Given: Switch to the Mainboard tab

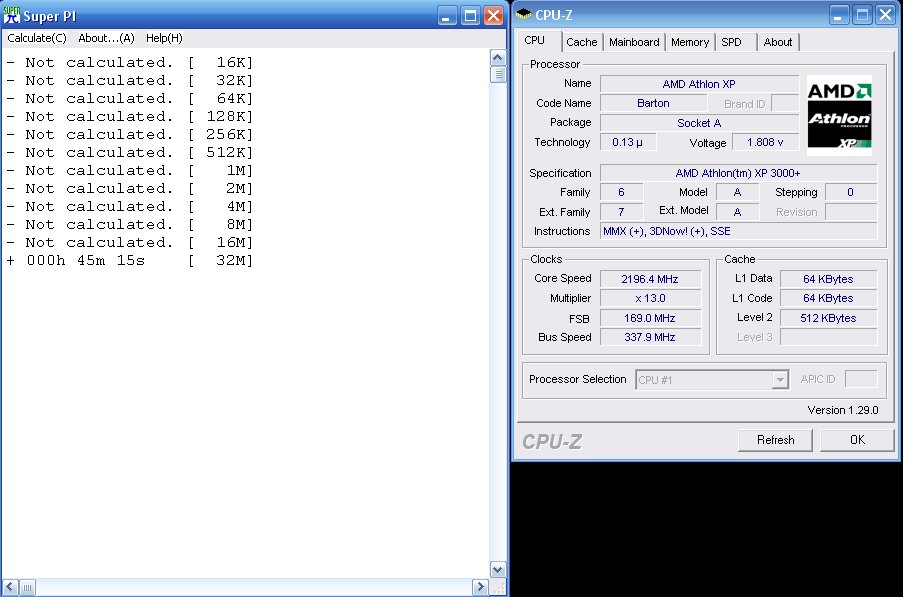Looking at the screenshot, I should tap(634, 42).
